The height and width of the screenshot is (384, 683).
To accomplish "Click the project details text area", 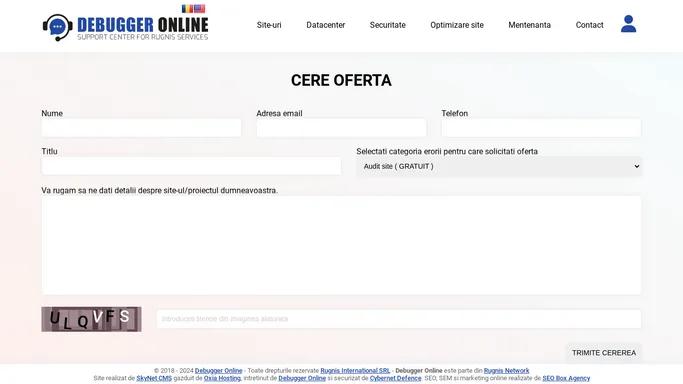I will [341, 245].
